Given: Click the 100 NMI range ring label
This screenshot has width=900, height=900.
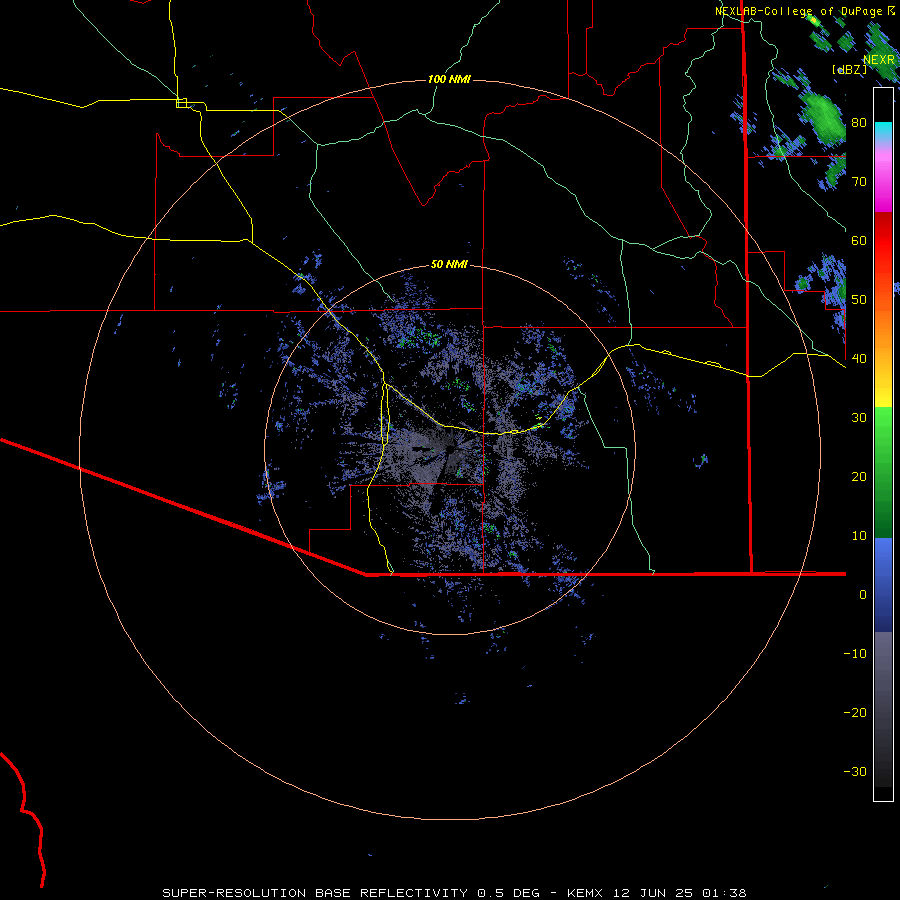Looking at the screenshot, I should pos(449,79).
